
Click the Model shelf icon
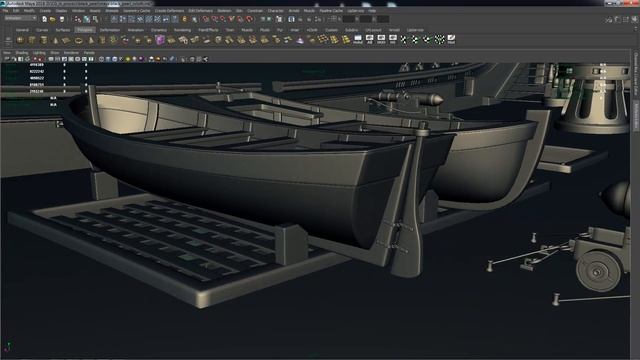coord(358,39)
